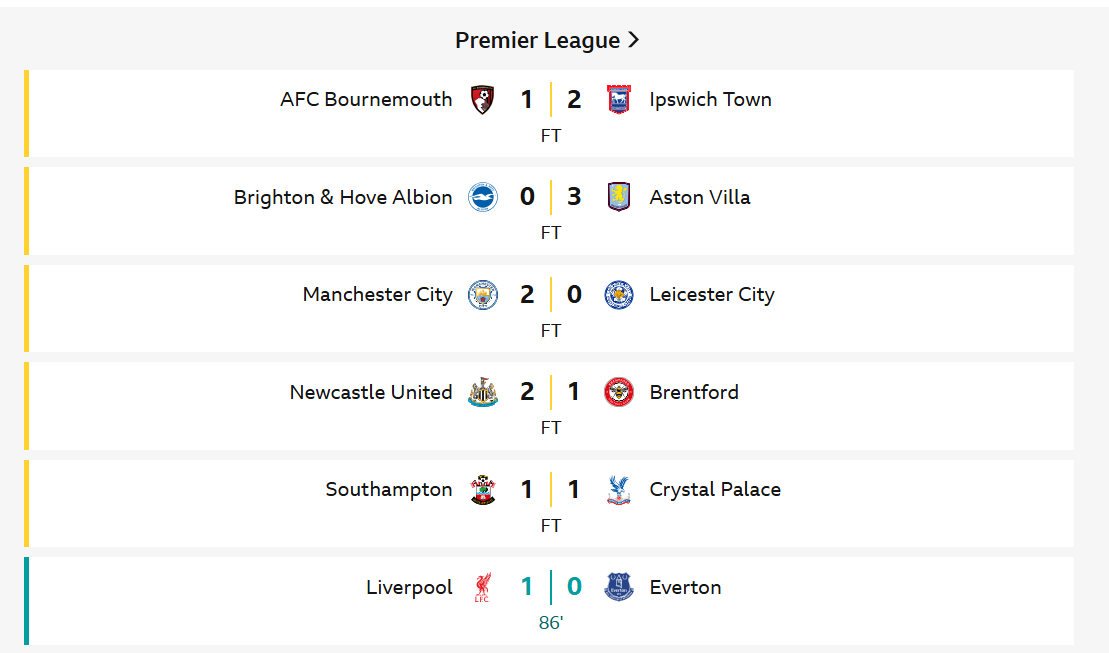This screenshot has width=1109, height=653.
Task: Click the AFC Bournemouth club crest
Action: (x=483, y=100)
